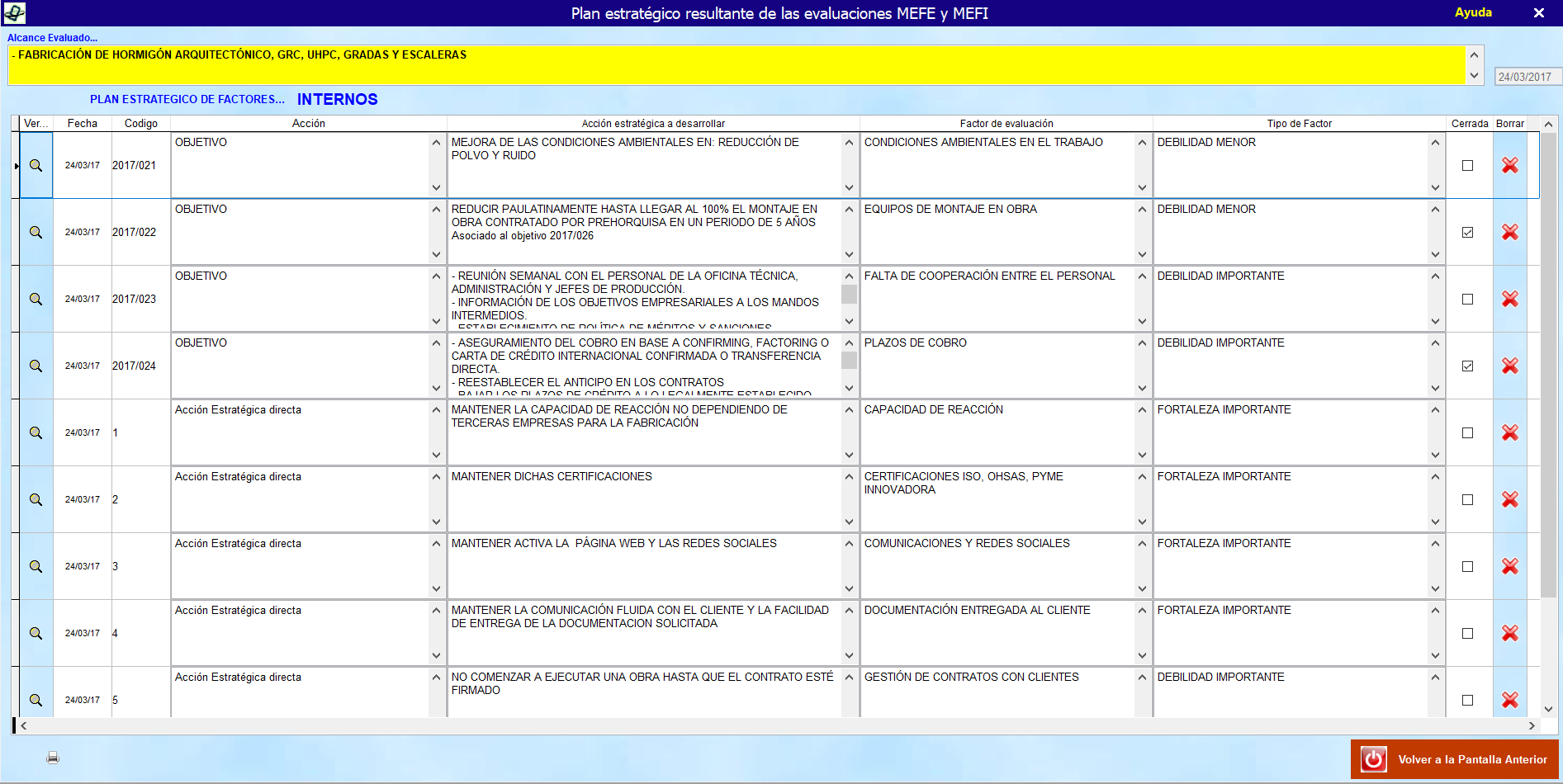Mark DOCUMENTACIÓN ENTREGADA AL CLIENTE row as Cerrada
The height and width of the screenshot is (784, 1563).
pyautogui.click(x=1467, y=633)
